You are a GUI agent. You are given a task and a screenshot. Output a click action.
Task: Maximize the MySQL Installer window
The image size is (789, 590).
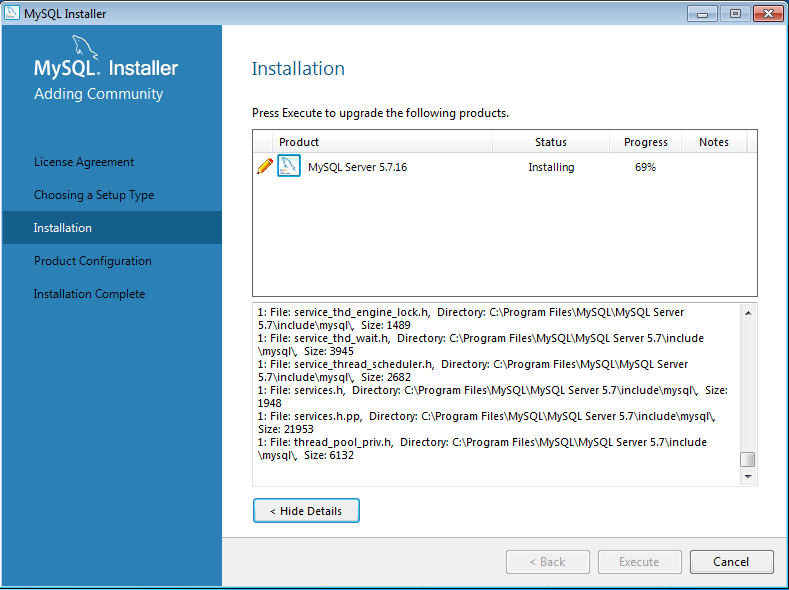pos(735,14)
